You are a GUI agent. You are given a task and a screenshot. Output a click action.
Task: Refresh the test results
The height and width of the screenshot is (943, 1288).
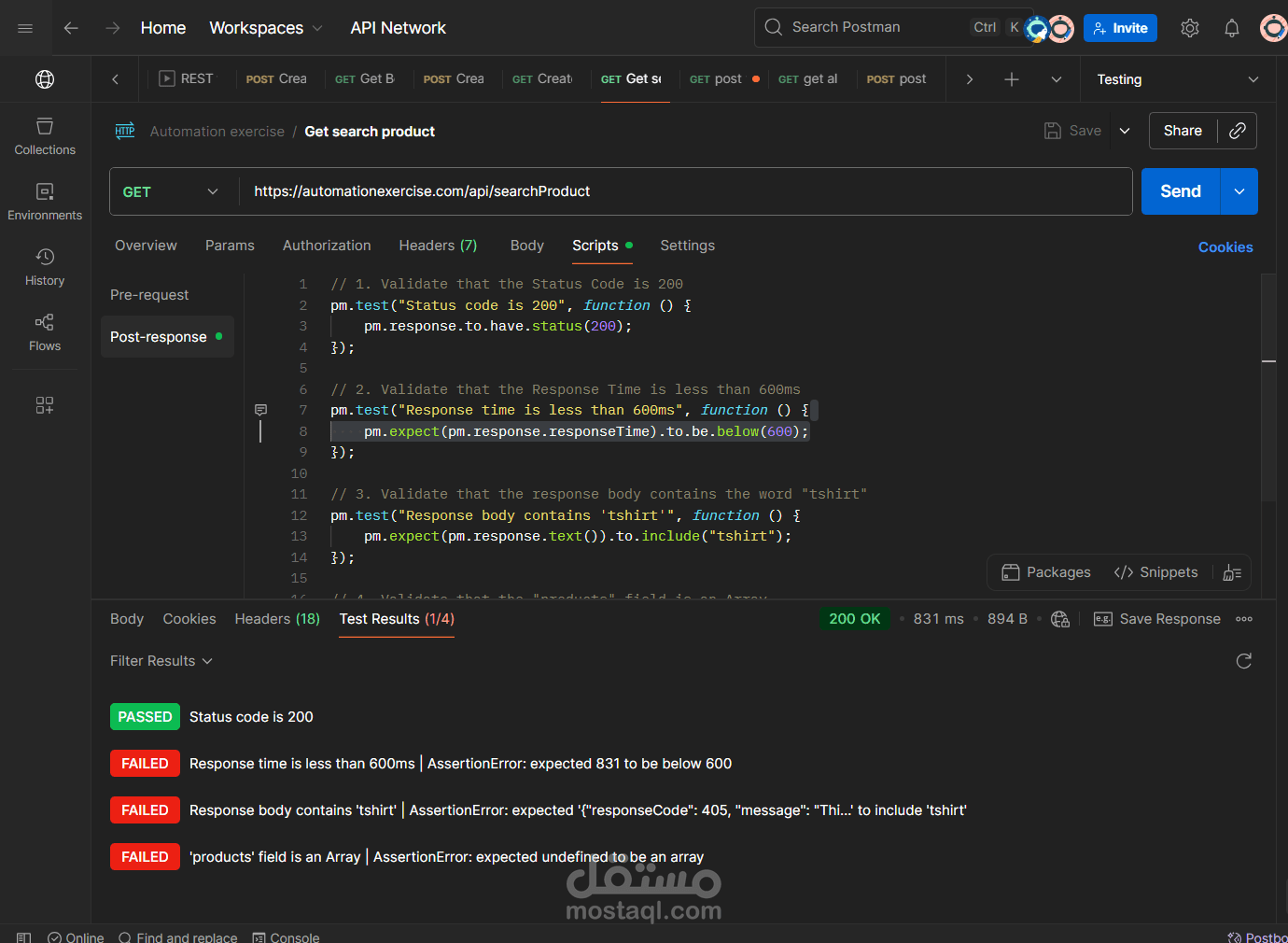pos(1244,661)
